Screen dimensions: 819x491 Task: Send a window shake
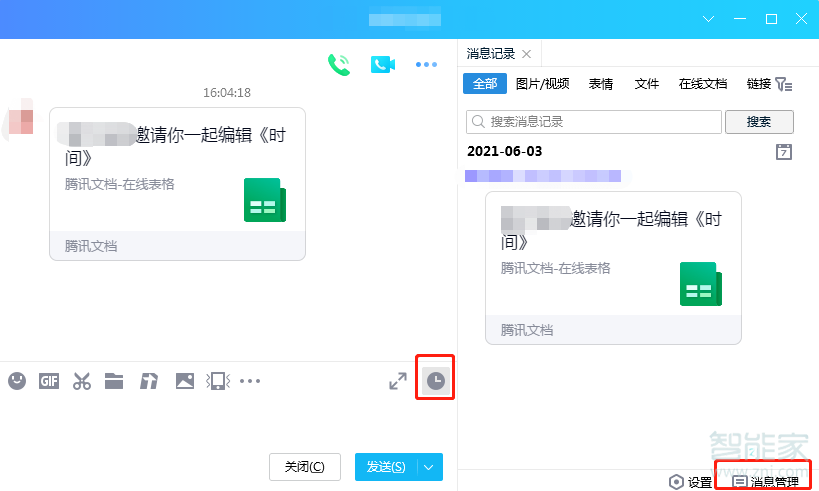point(218,381)
